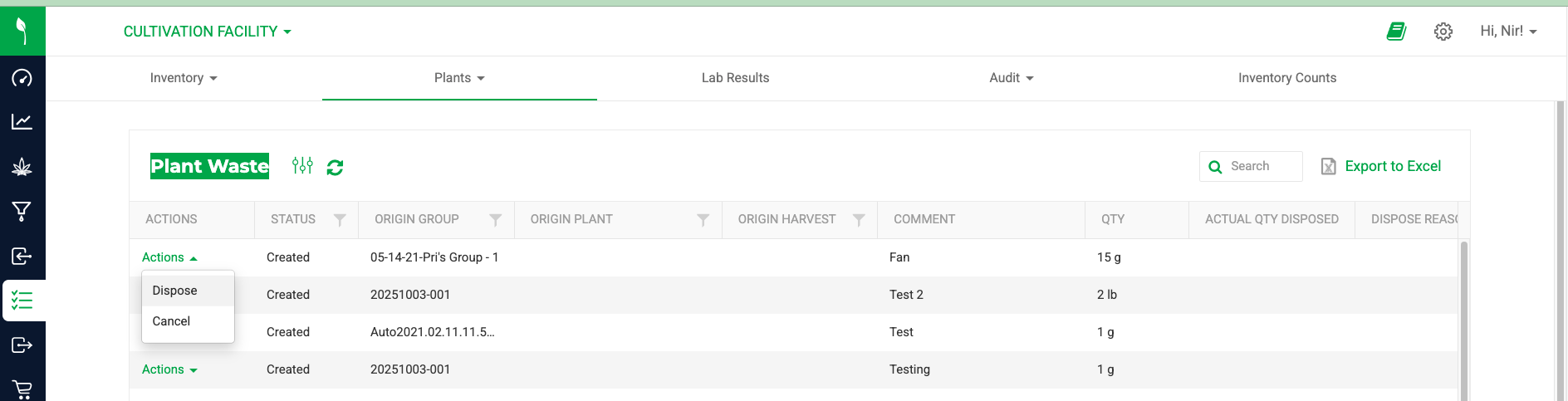Open the green book documentation icon

click(x=1396, y=32)
